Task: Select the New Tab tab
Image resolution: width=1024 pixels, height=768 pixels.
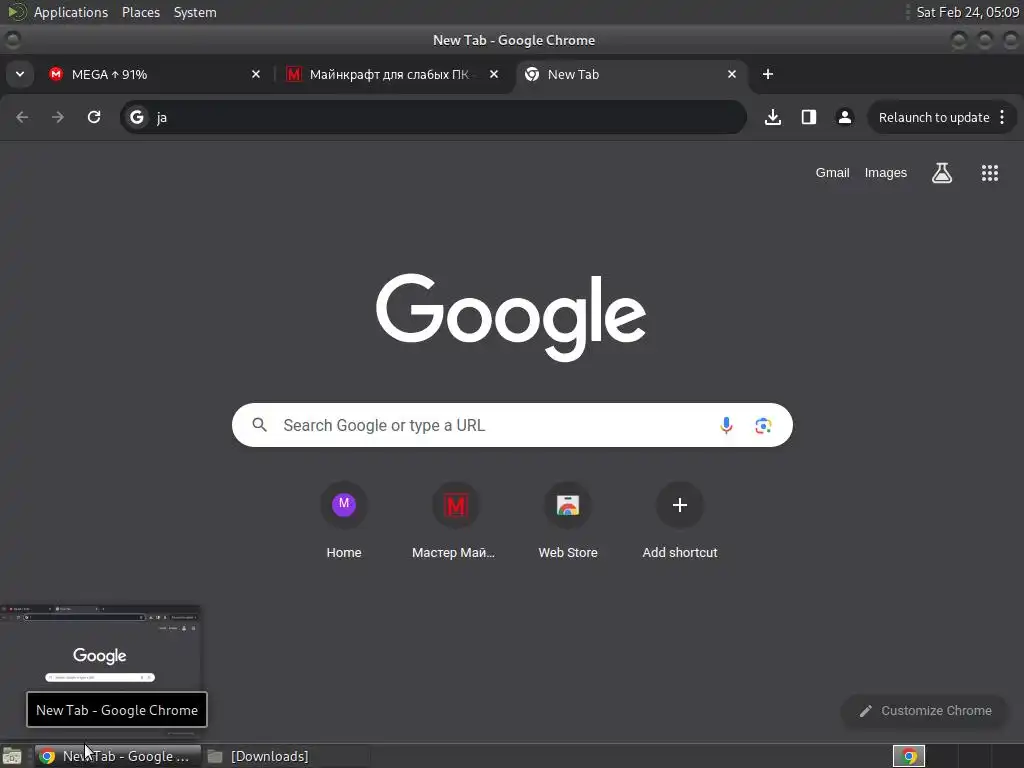Action: (632, 74)
